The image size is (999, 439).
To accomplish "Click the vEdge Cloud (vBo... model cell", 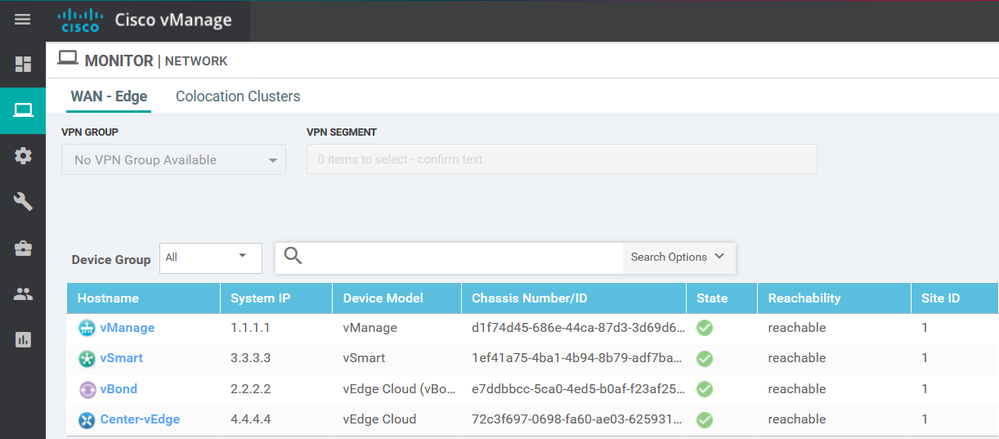I will [x=399, y=389].
